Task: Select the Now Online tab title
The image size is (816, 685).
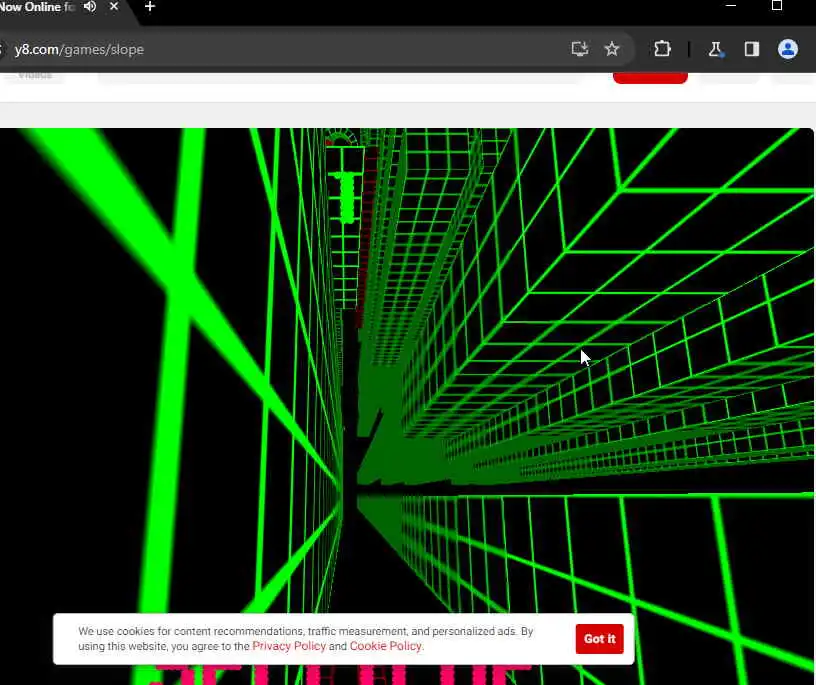Action: click(x=37, y=7)
